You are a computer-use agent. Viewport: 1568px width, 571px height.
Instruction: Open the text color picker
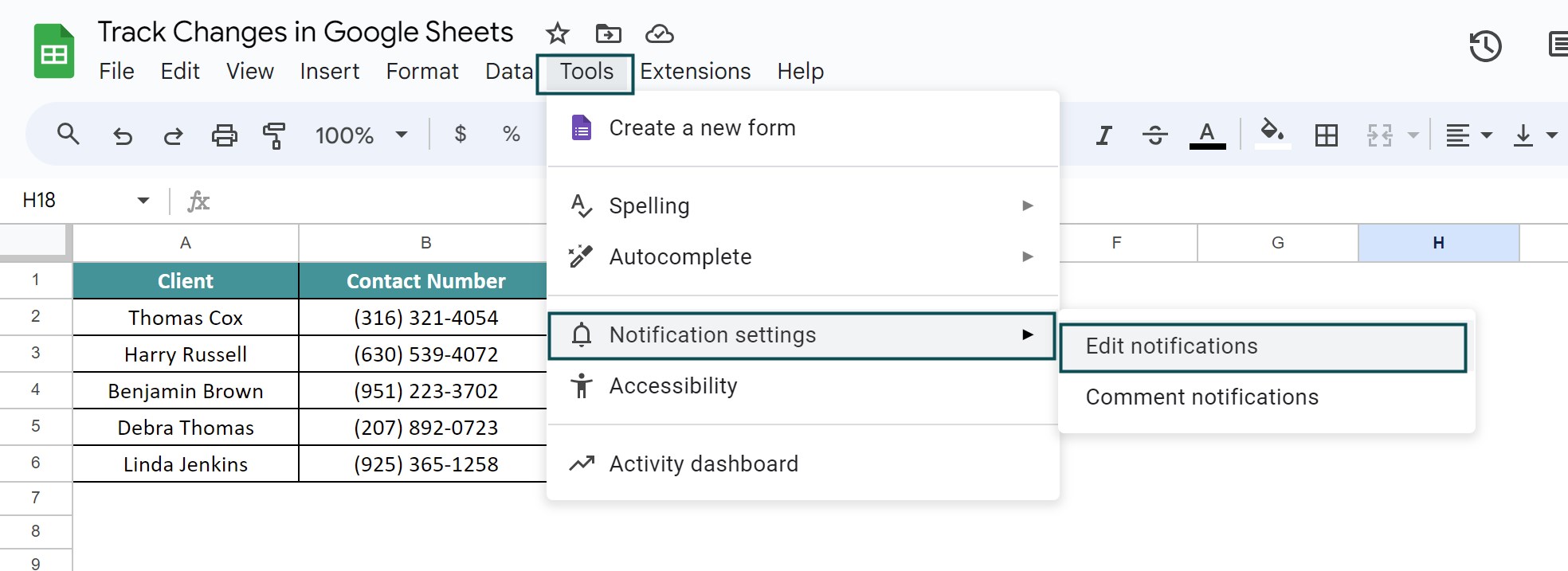coord(1207,135)
